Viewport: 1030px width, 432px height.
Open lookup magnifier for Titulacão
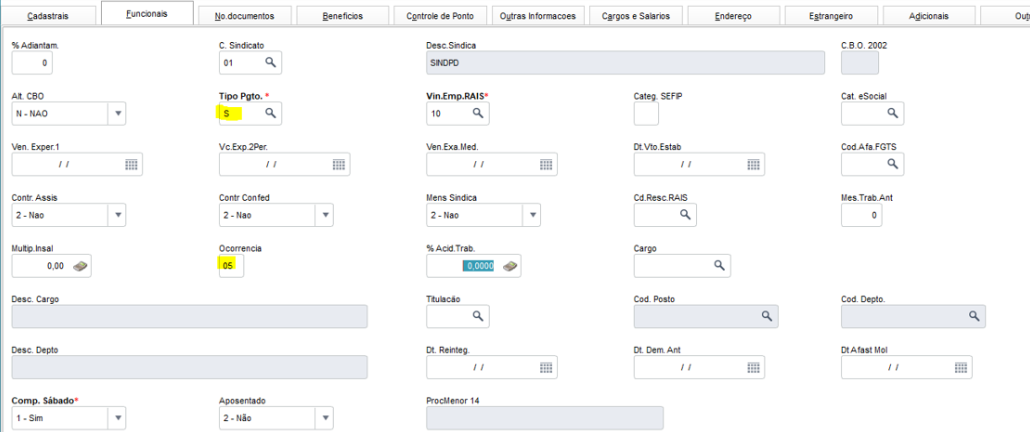pos(478,316)
